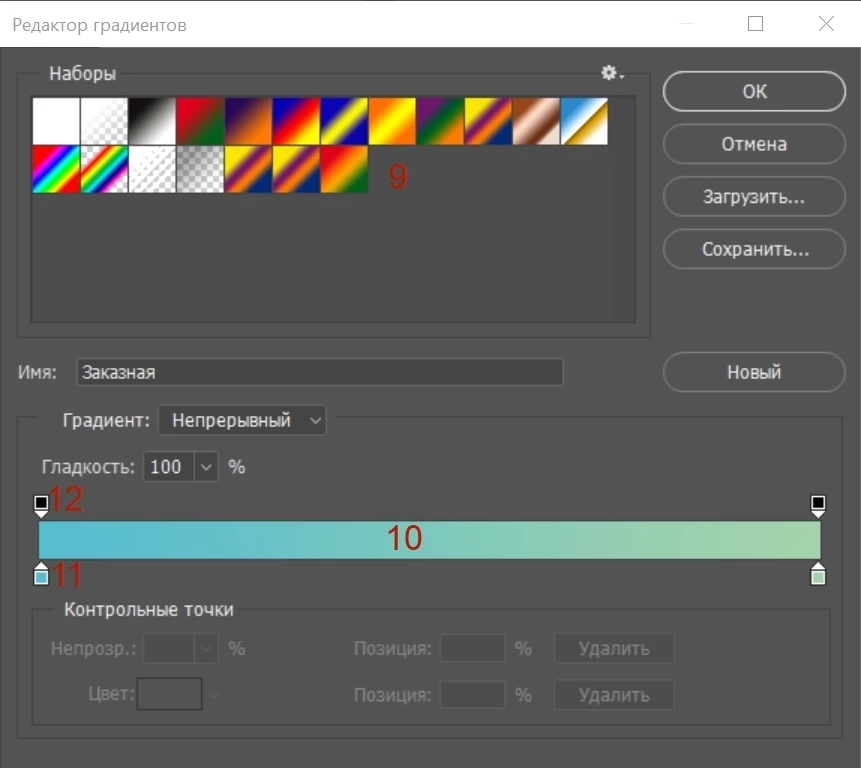Click the right green color stop
Image resolution: width=861 pixels, height=768 pixels.
coord(818,574)
